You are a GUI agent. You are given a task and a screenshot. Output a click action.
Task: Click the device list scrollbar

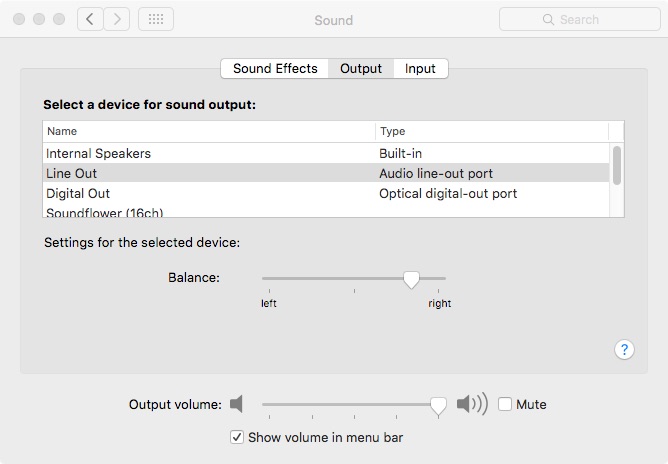click(617, 165)
